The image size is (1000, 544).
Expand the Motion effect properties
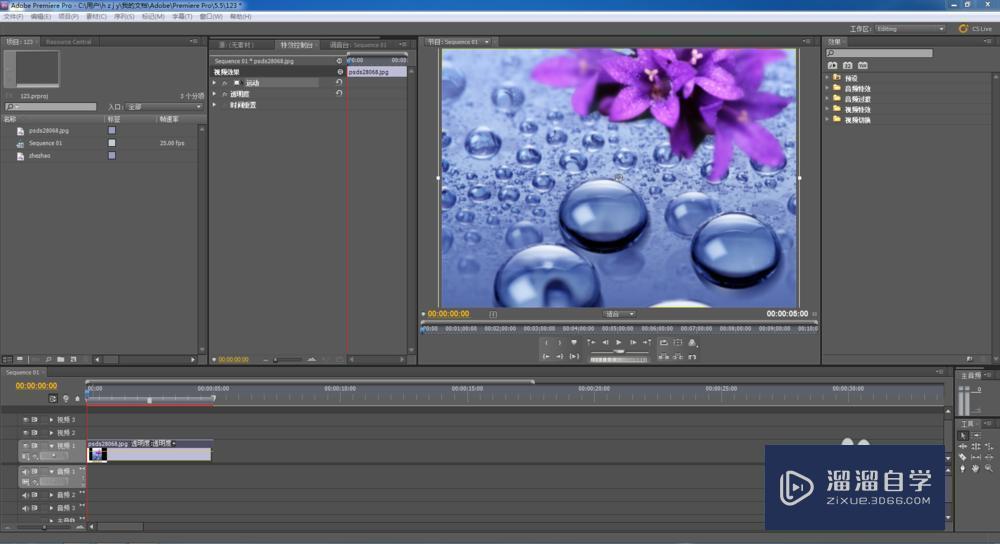(x=215, y=83)
